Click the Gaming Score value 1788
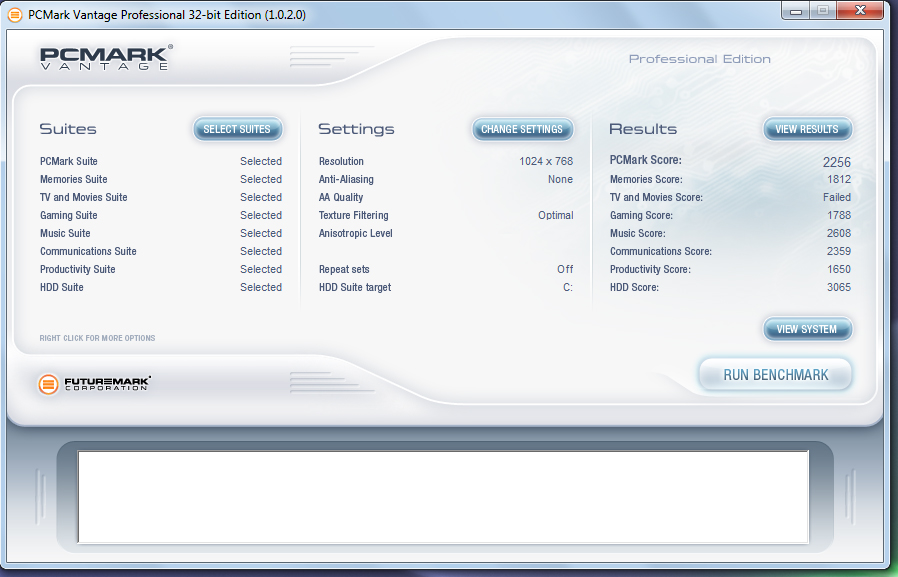 pos(839,215)
